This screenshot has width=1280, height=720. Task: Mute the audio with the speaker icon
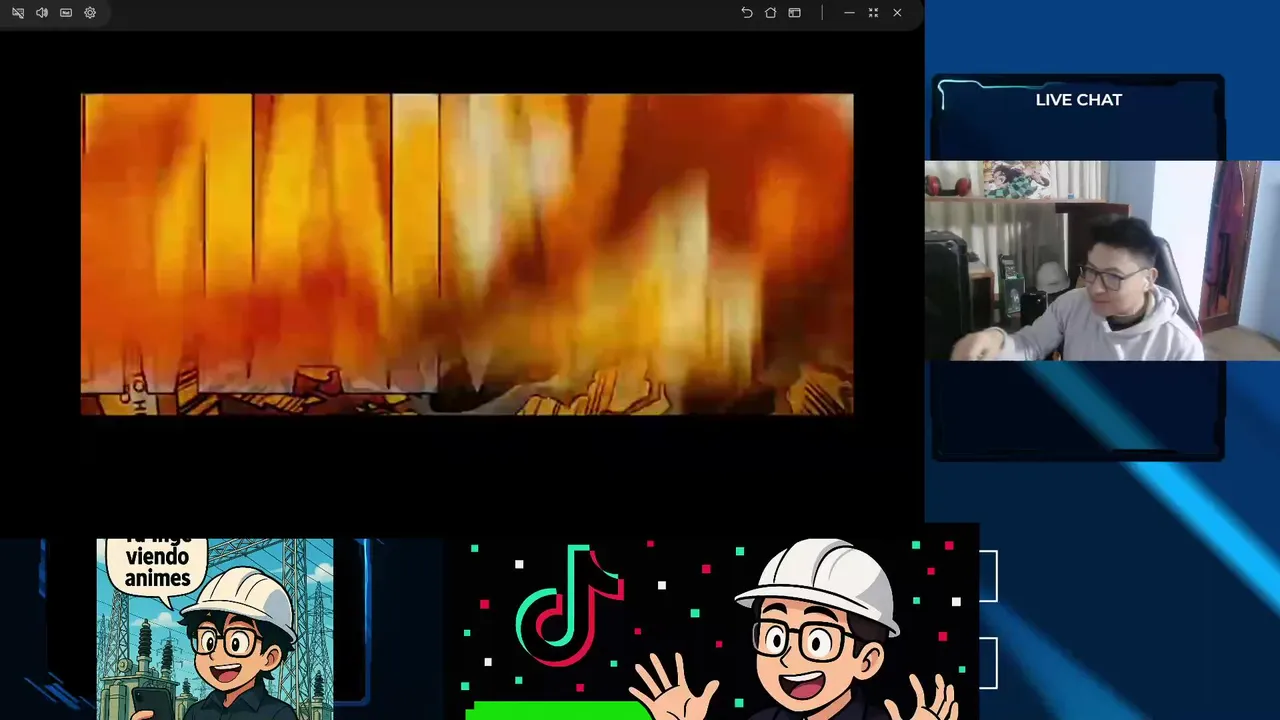click(42, 13)
